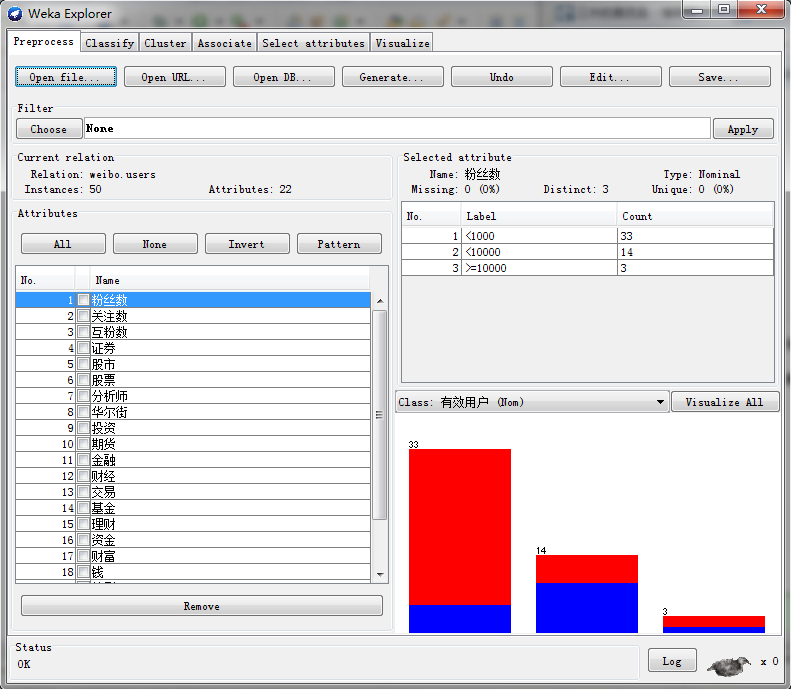
Task: Click the None attributes button
Action: point(155,244)
